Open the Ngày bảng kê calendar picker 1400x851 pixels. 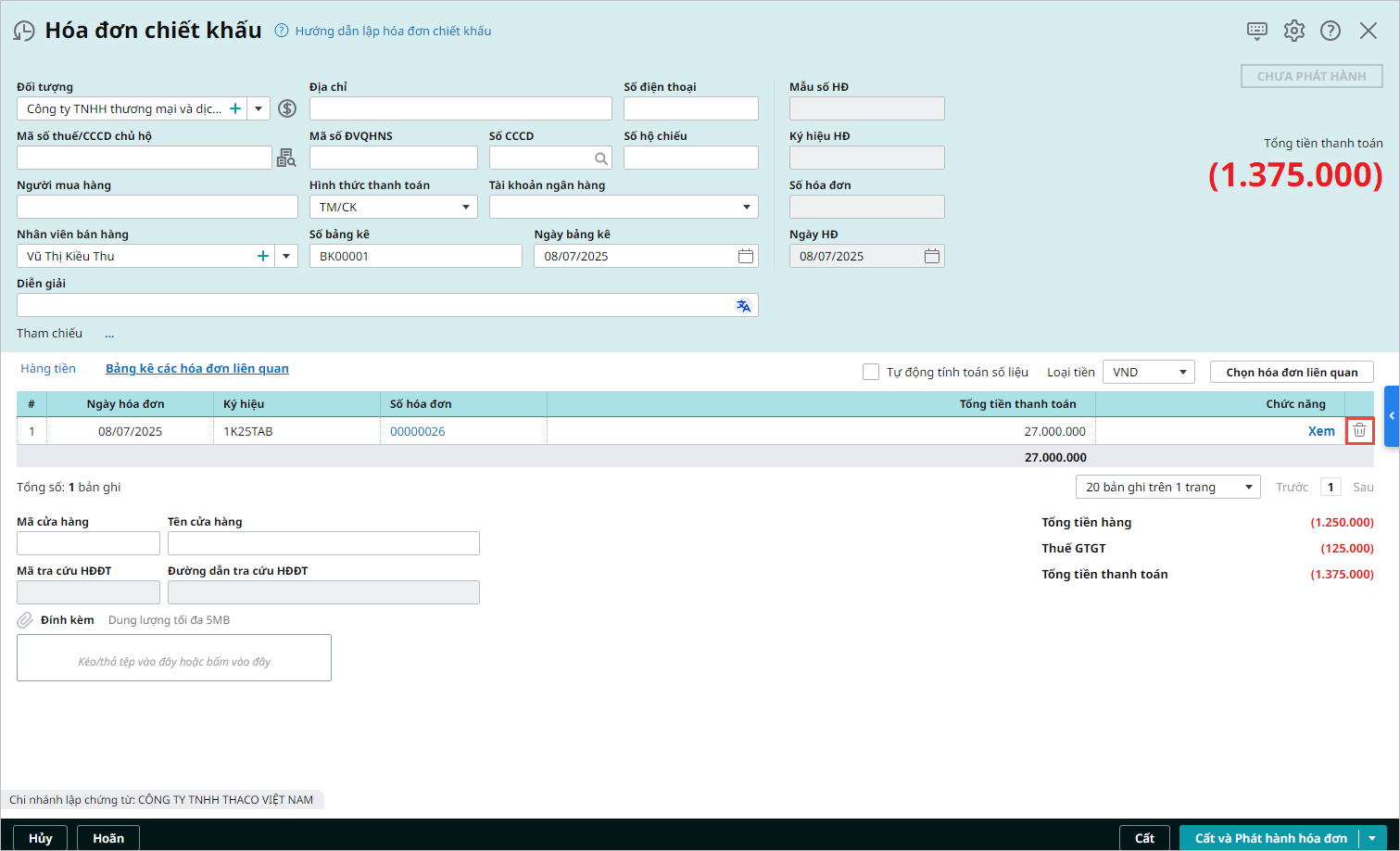click(x=746, y=256)
